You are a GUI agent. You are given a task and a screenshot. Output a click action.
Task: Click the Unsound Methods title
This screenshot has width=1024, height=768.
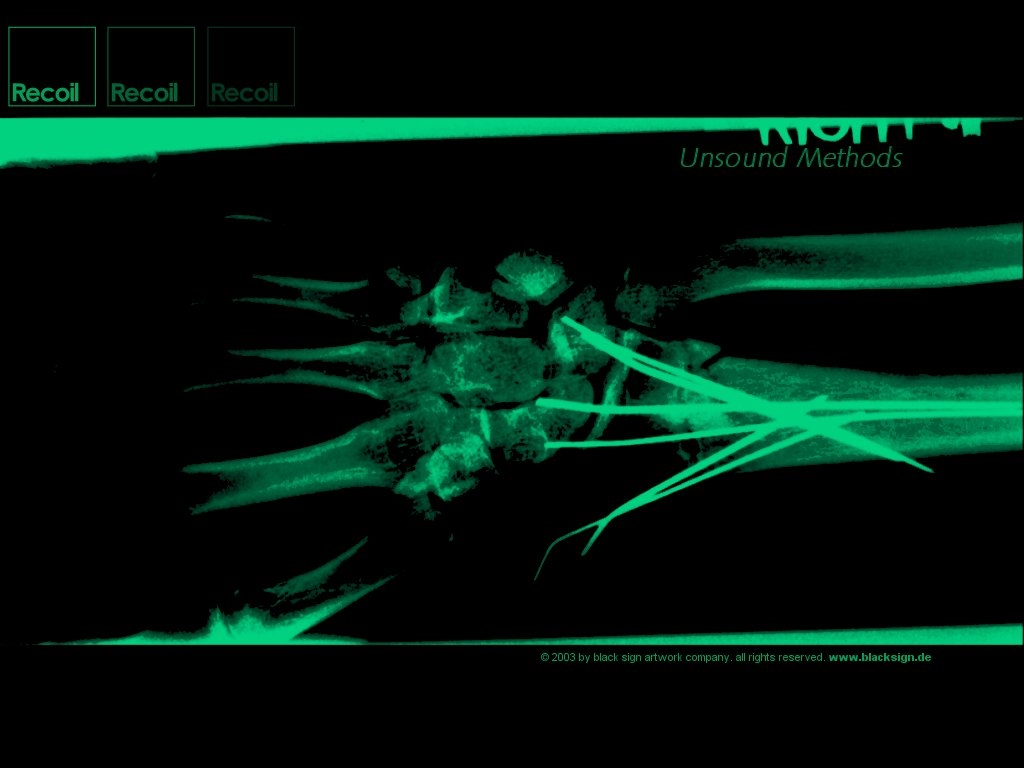pos(791,158)
